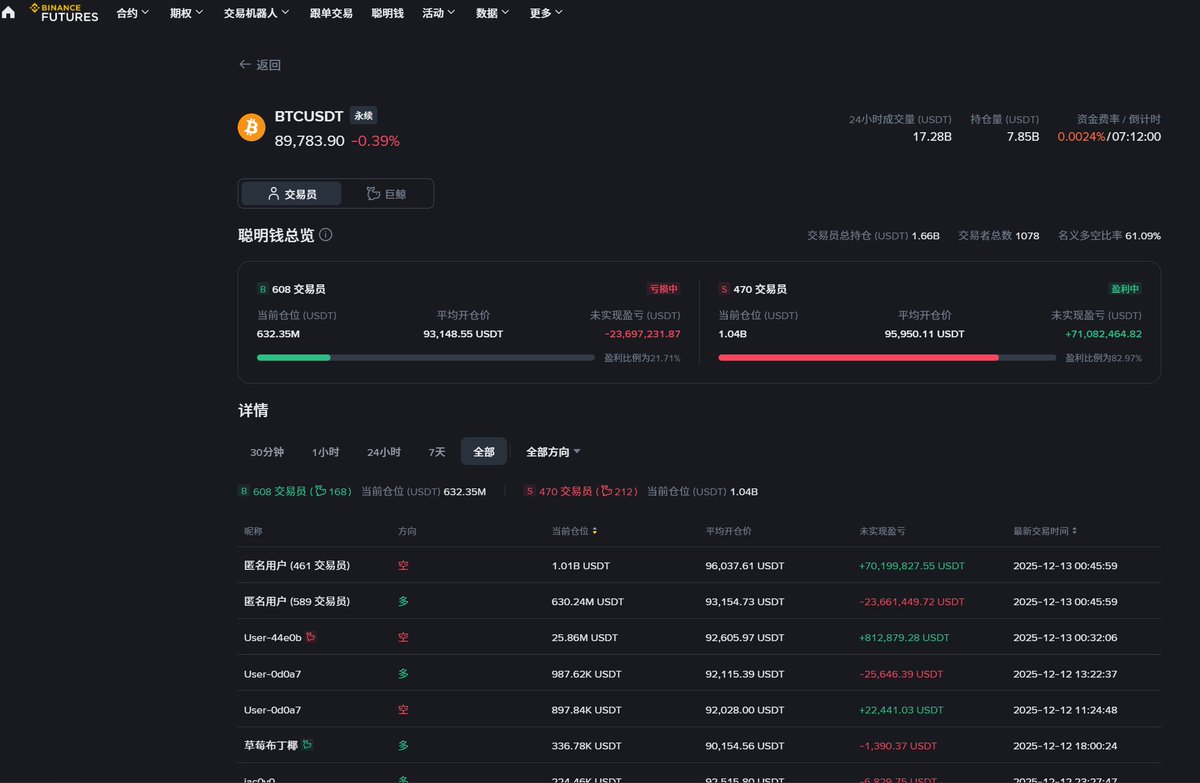Click the green whale icon beside 草莓布丁椰

click(308, 745)
